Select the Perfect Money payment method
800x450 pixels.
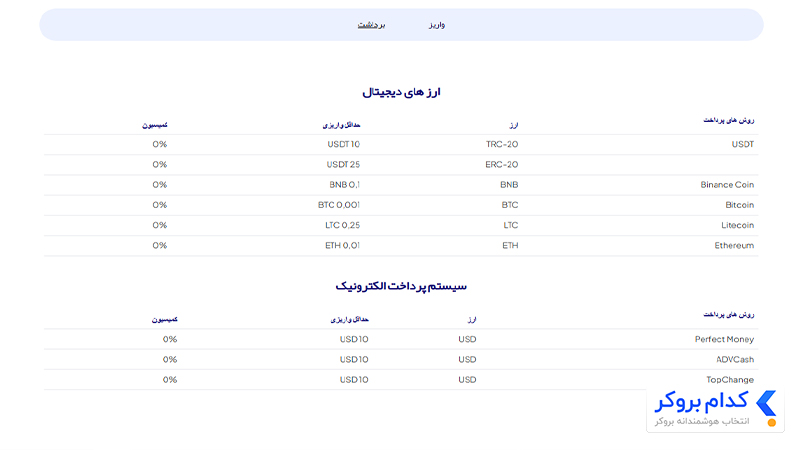click(x=724, y=339)
